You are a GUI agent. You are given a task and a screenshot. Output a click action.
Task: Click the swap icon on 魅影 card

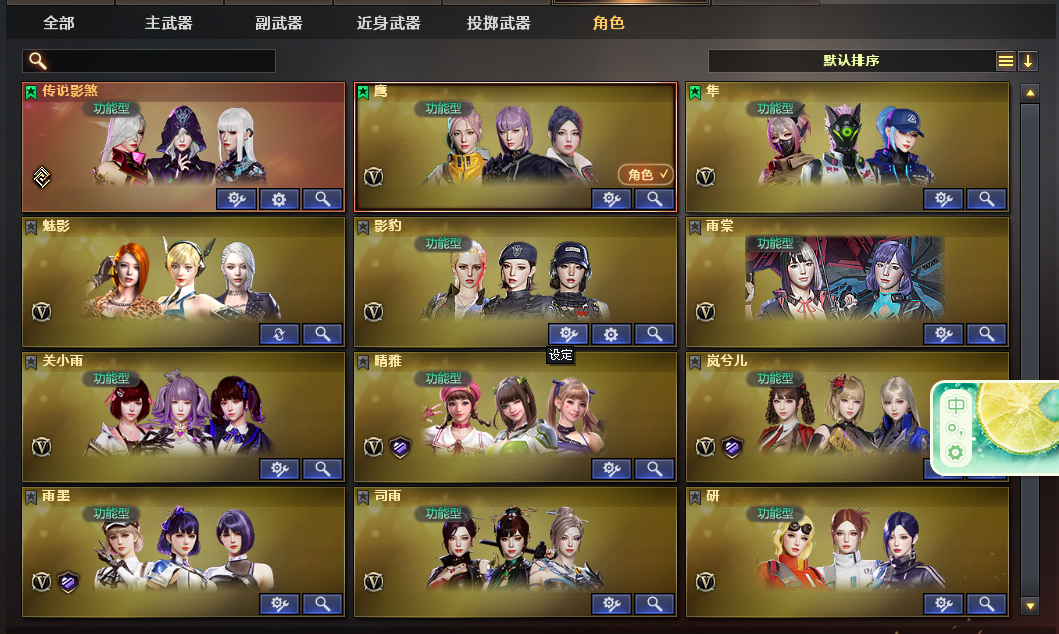point(279,334)
